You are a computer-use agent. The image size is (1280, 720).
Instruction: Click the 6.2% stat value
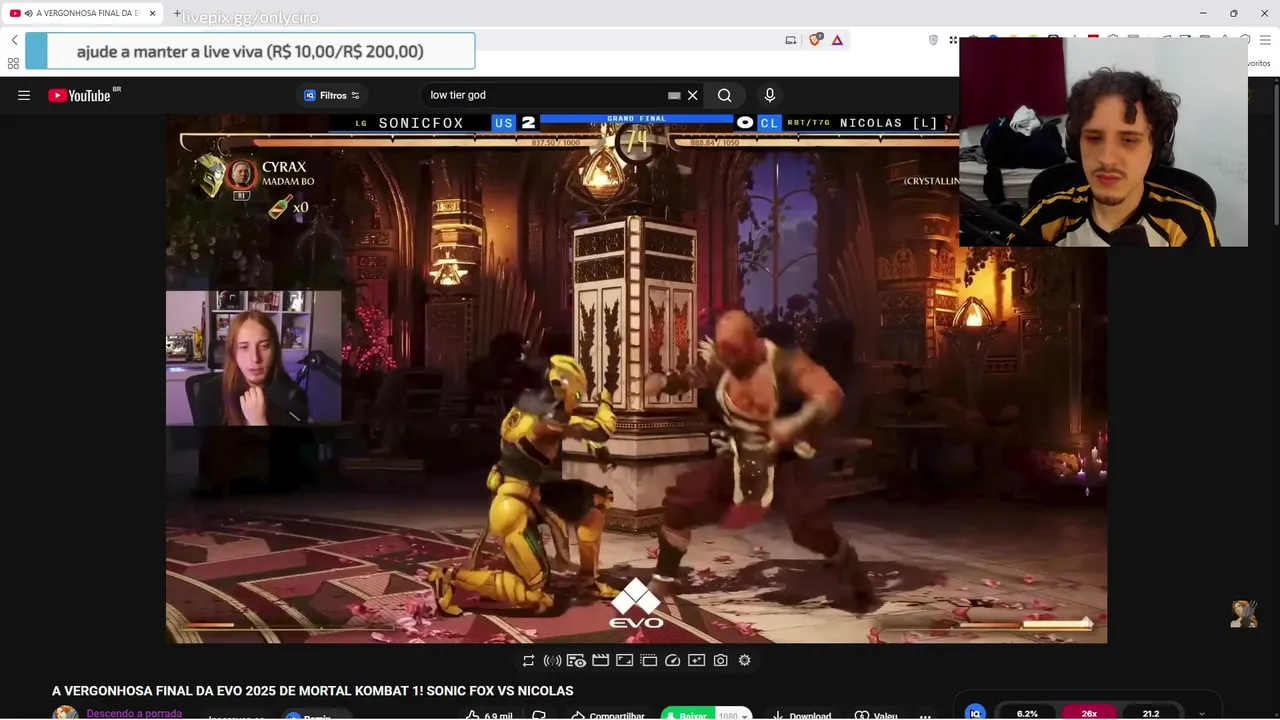[1027, 713]
